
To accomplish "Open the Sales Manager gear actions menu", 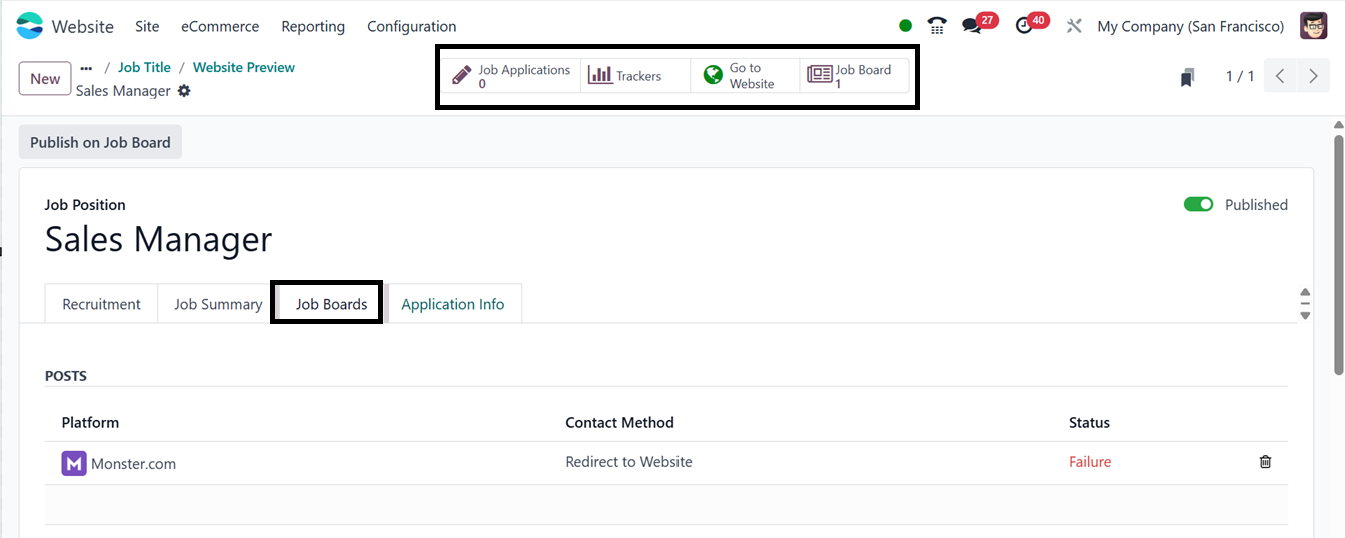I will coord(184,91).
